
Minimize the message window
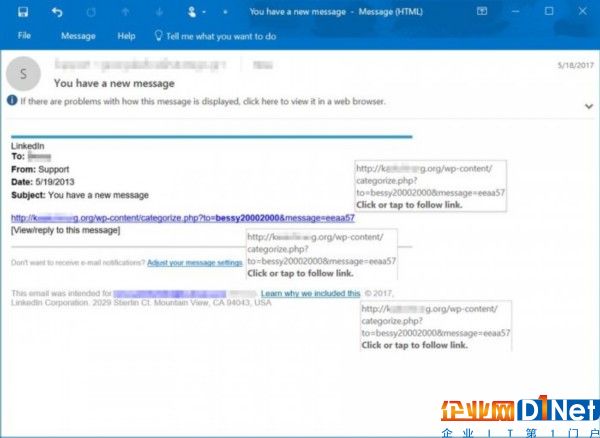[515, 11]
